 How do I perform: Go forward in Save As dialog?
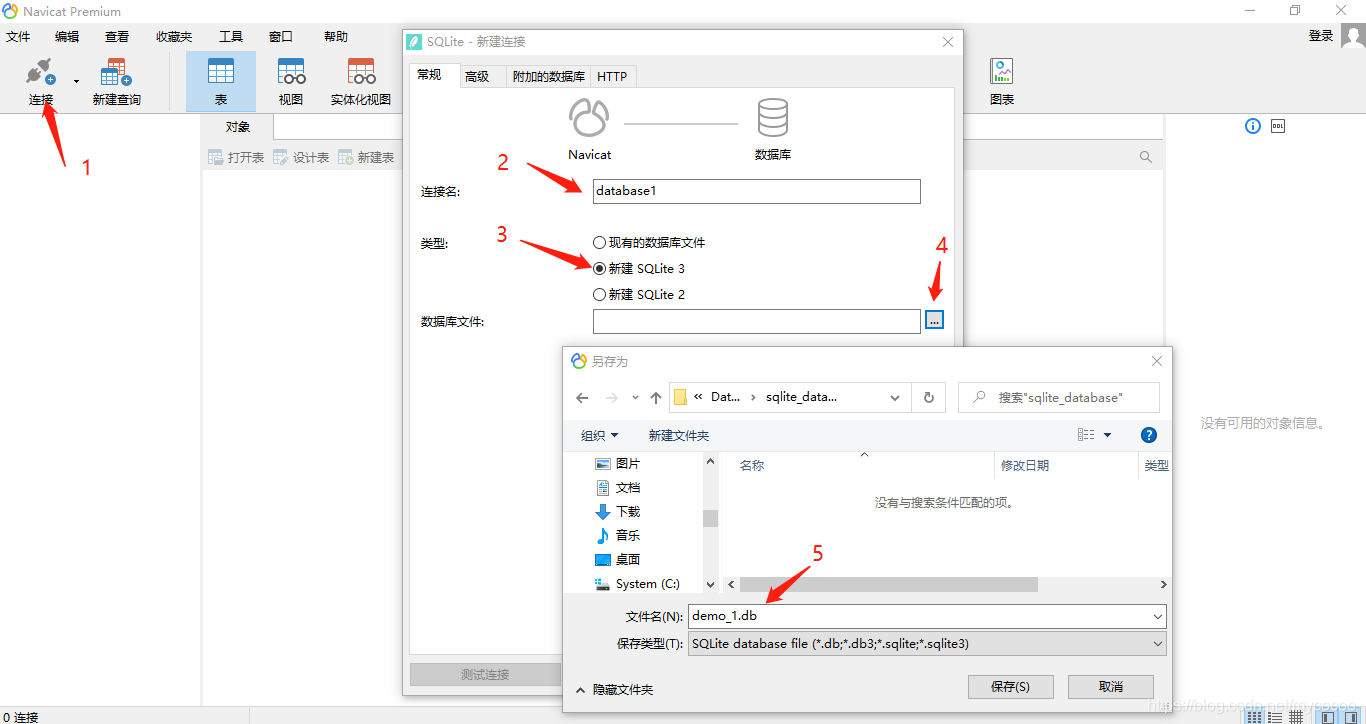click(612, 397)
